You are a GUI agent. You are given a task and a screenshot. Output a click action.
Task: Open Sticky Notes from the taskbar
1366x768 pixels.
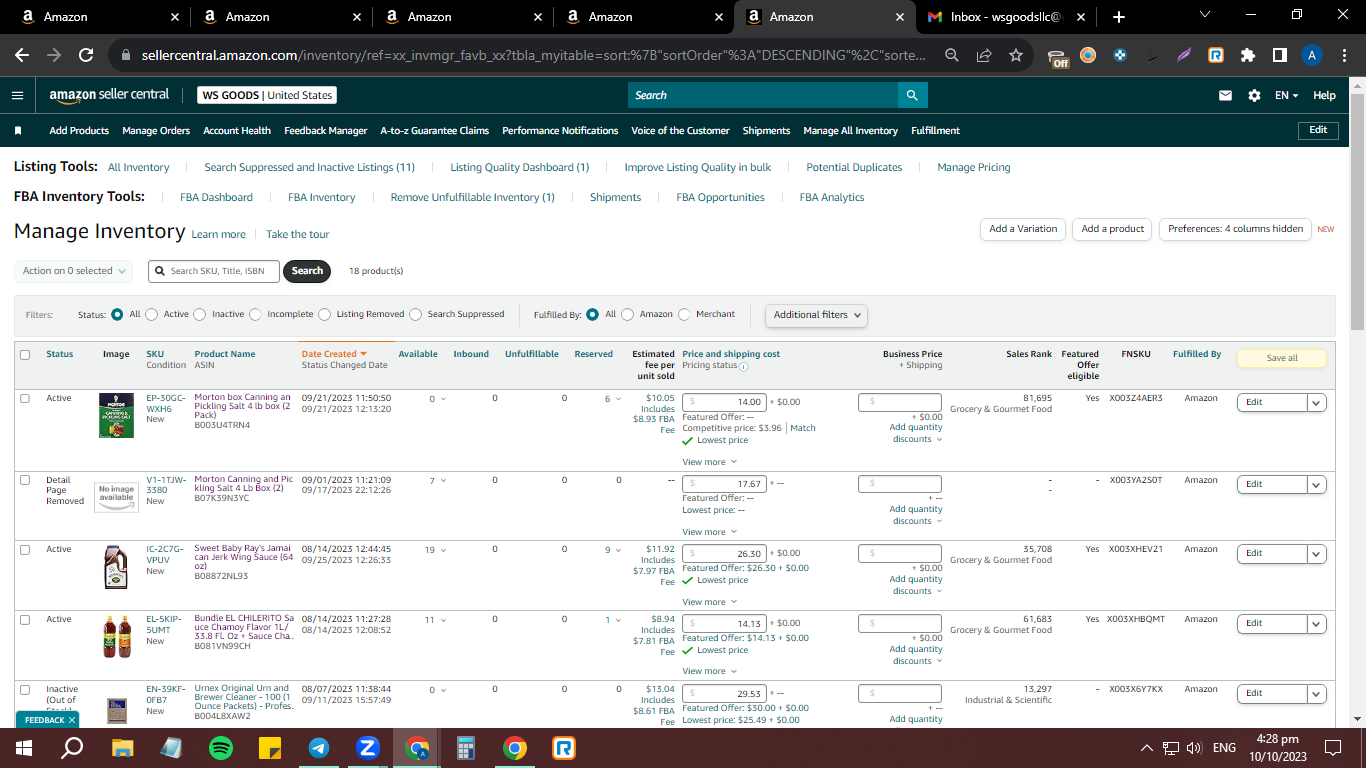pyautogui.click(x=270, y=748)
